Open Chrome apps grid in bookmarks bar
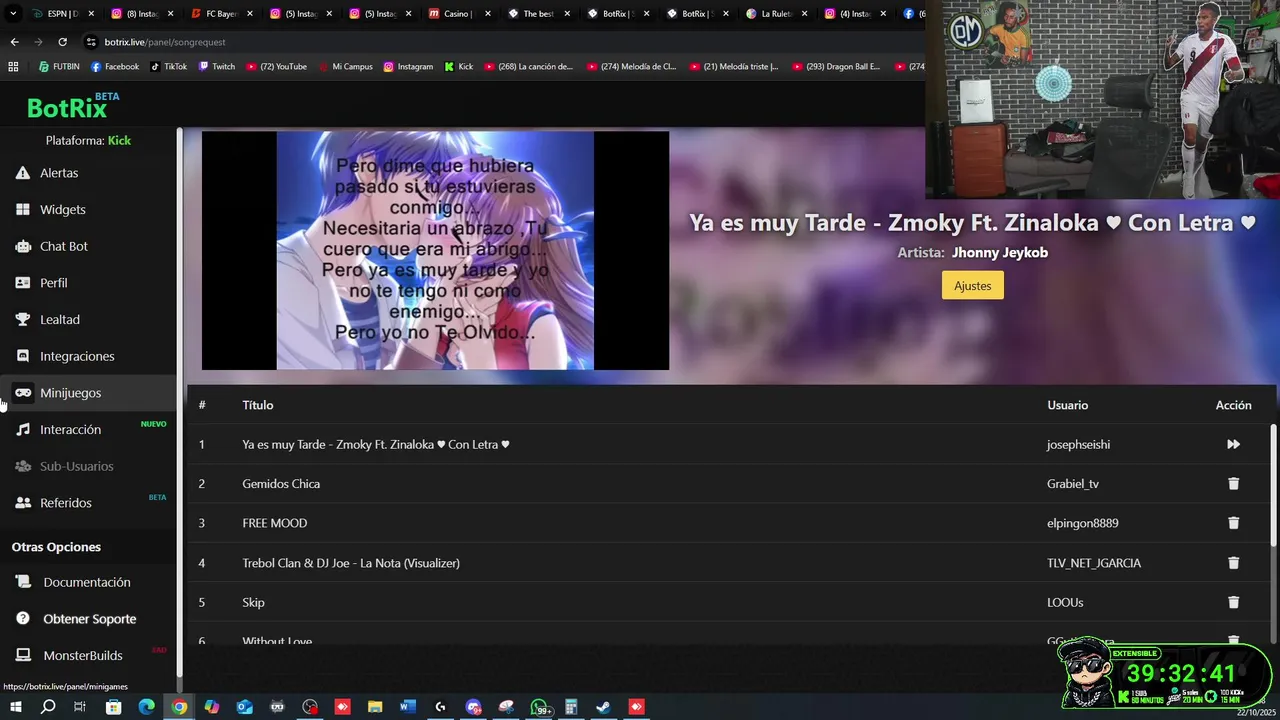 [13, 67]
